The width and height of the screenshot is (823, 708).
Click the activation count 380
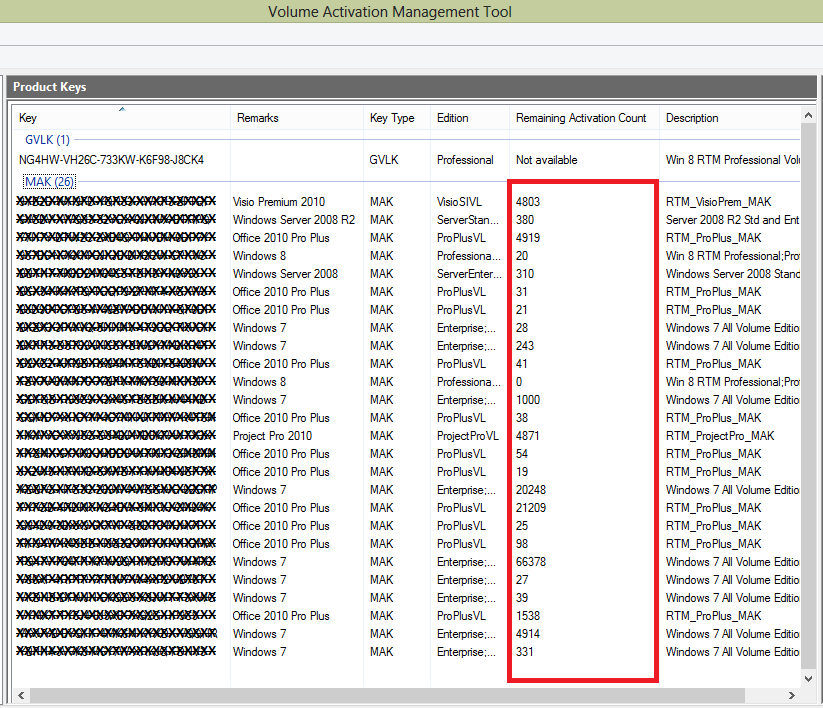point(525,219)
